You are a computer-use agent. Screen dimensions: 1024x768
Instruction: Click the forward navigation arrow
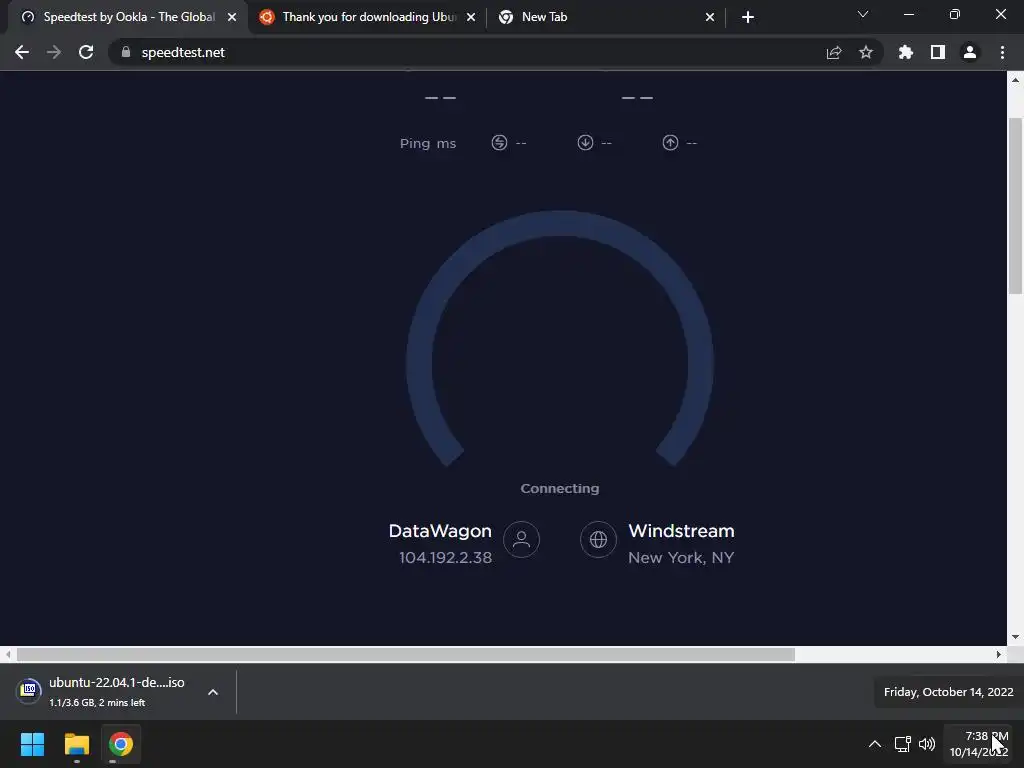pyautogui.click(x=54, y=52)
